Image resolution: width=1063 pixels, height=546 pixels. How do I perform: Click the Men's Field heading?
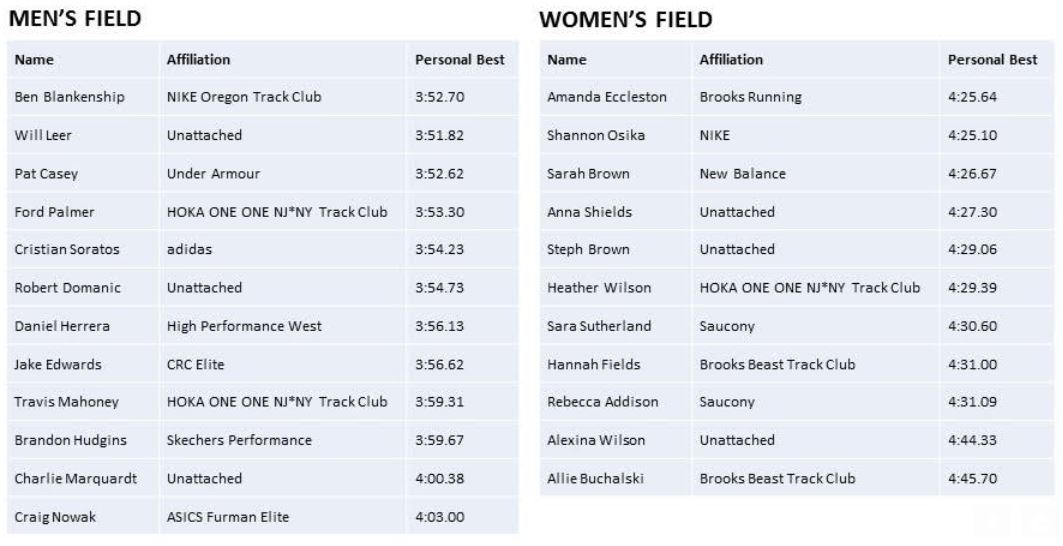point(75,18)
